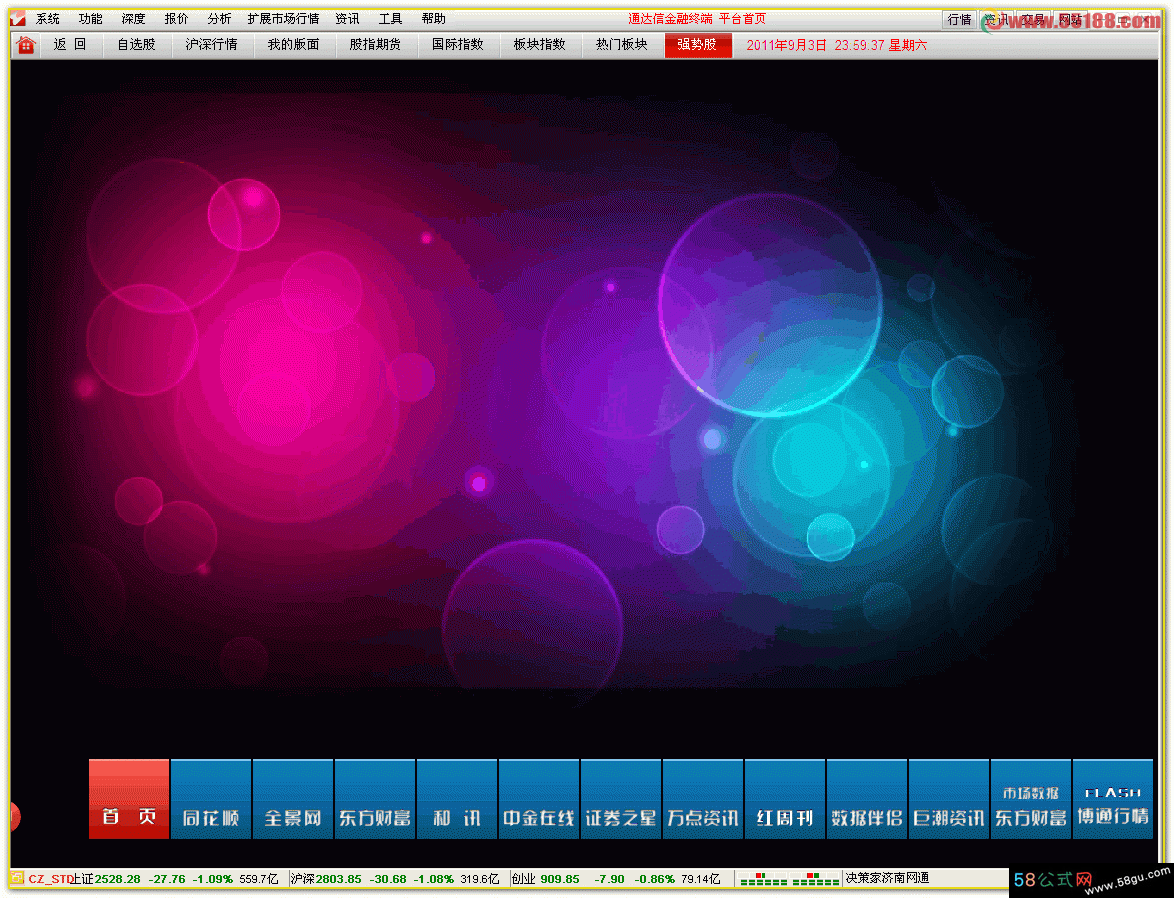1174x898 pixels.
Task: Open the 分析 menu
Action: pos(219,19)
